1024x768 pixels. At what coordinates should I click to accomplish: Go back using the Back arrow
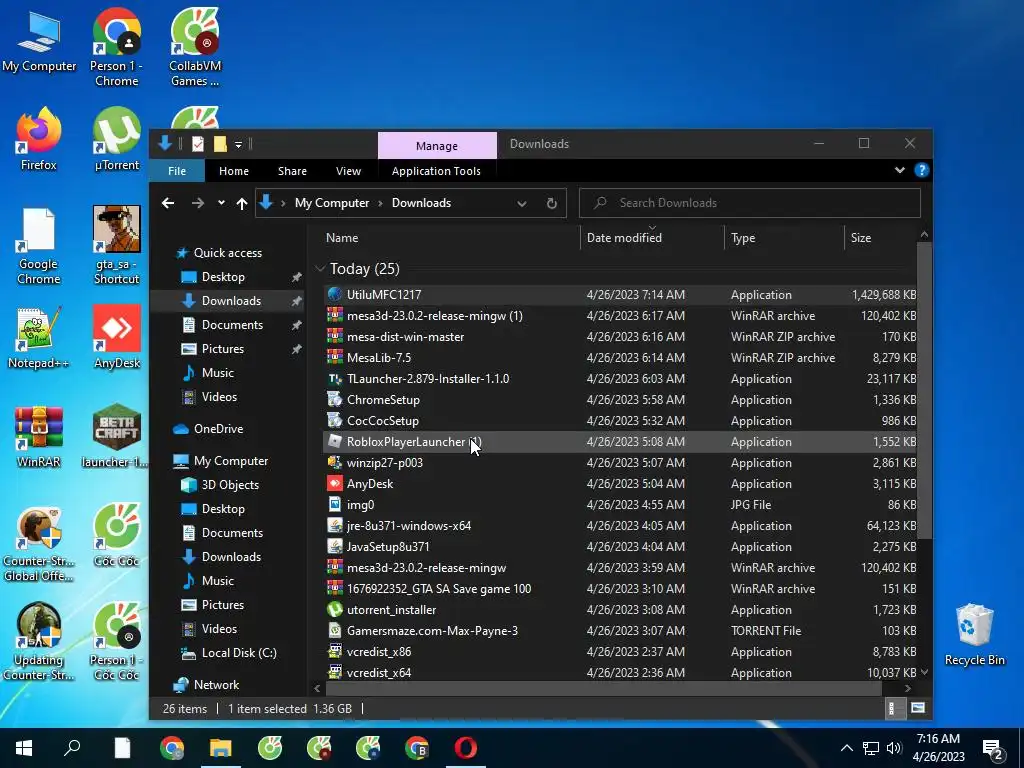168,203
